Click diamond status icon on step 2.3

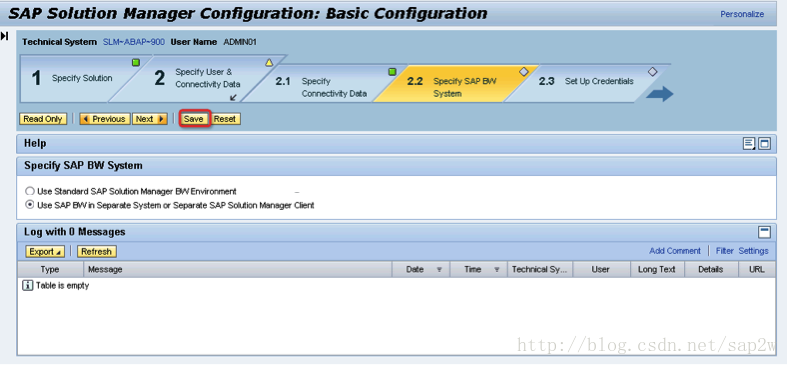pos(652,72)
